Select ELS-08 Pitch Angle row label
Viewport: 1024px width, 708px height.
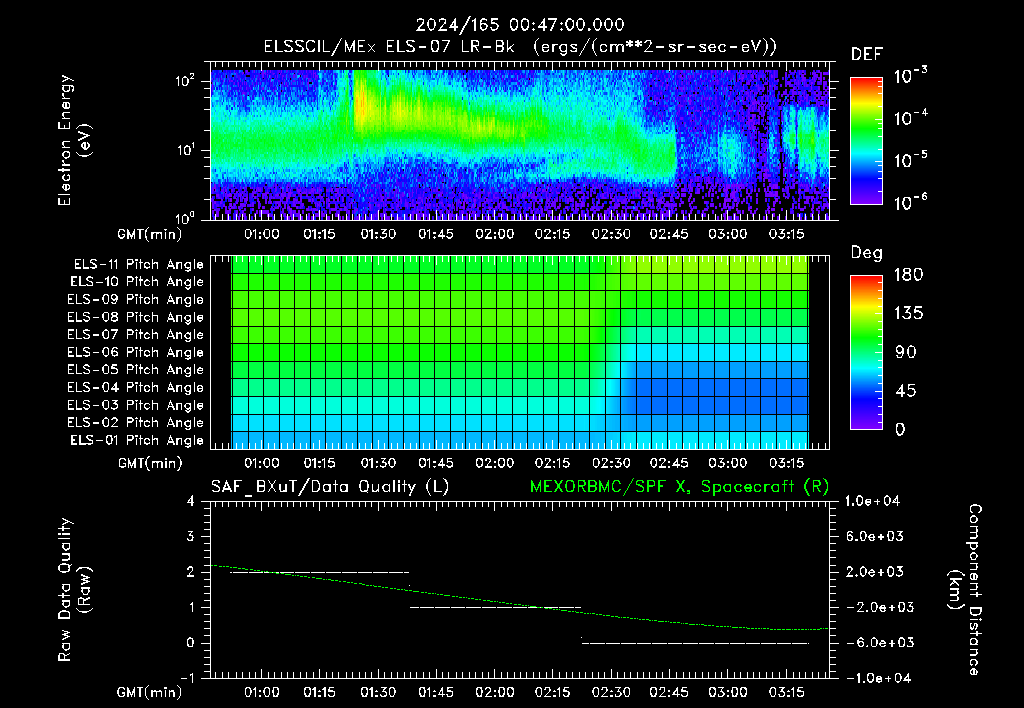tap(135, 317)
